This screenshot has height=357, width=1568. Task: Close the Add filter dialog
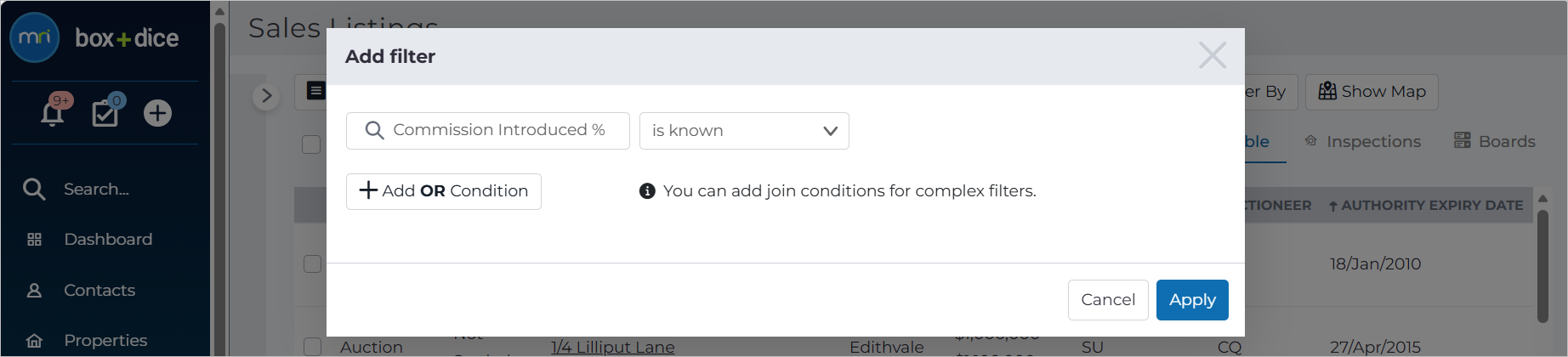(1213, 55)
